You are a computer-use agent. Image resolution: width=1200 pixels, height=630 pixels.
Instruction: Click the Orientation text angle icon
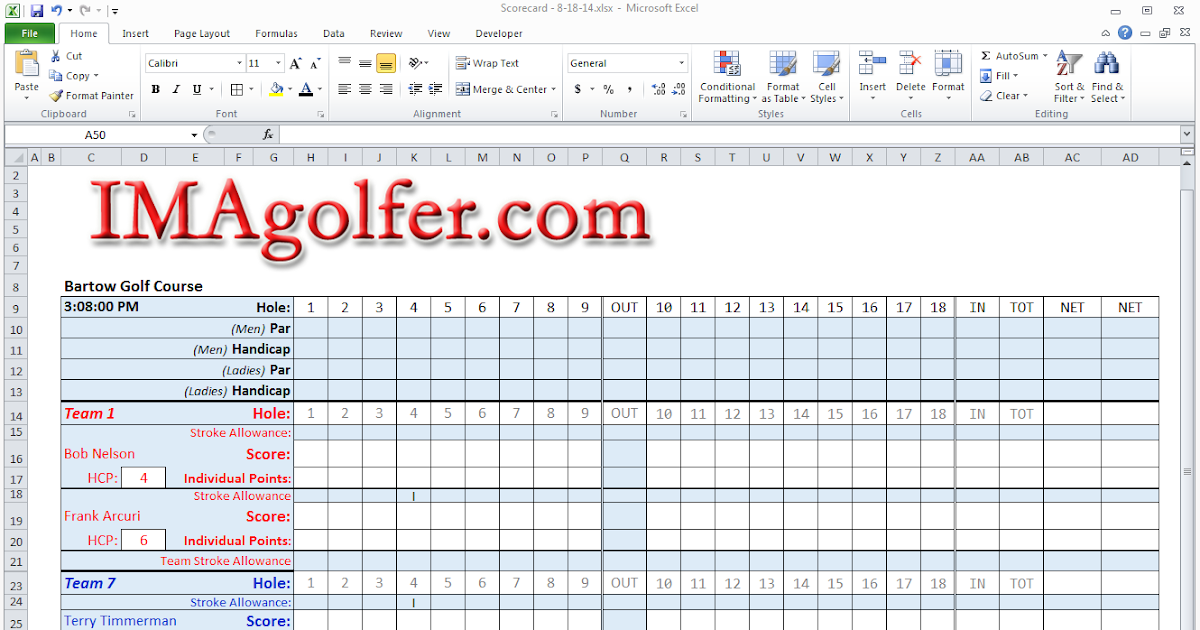416,63
